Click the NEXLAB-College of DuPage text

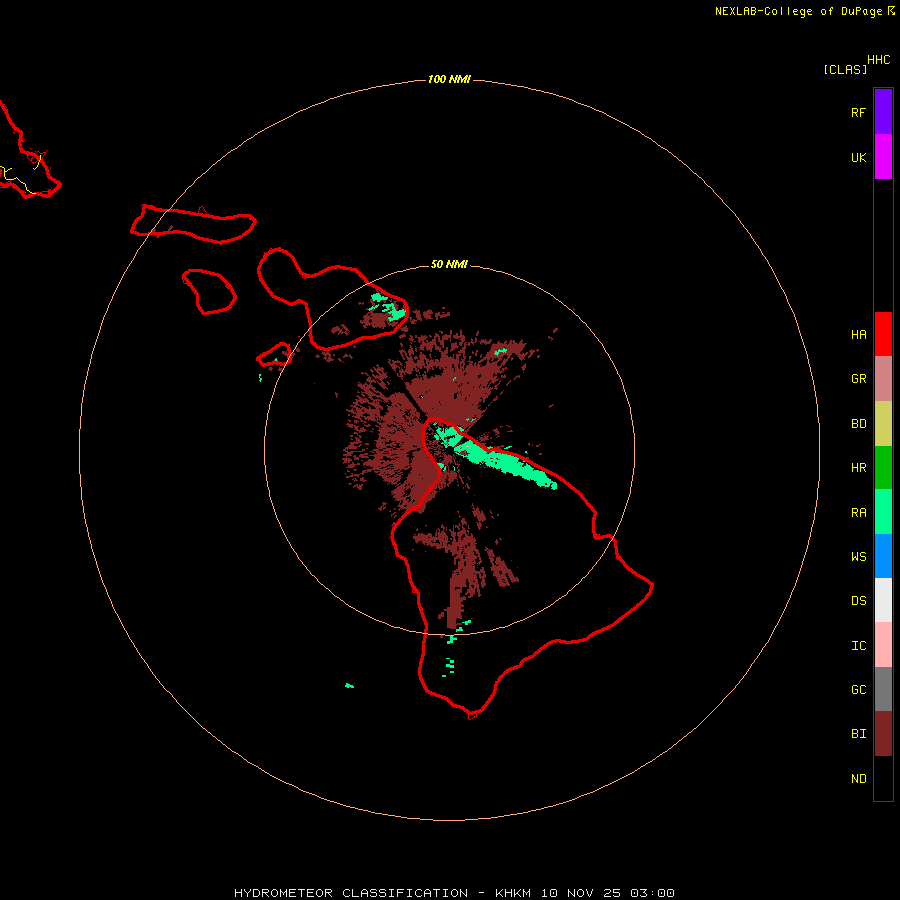tap(798, 11)
